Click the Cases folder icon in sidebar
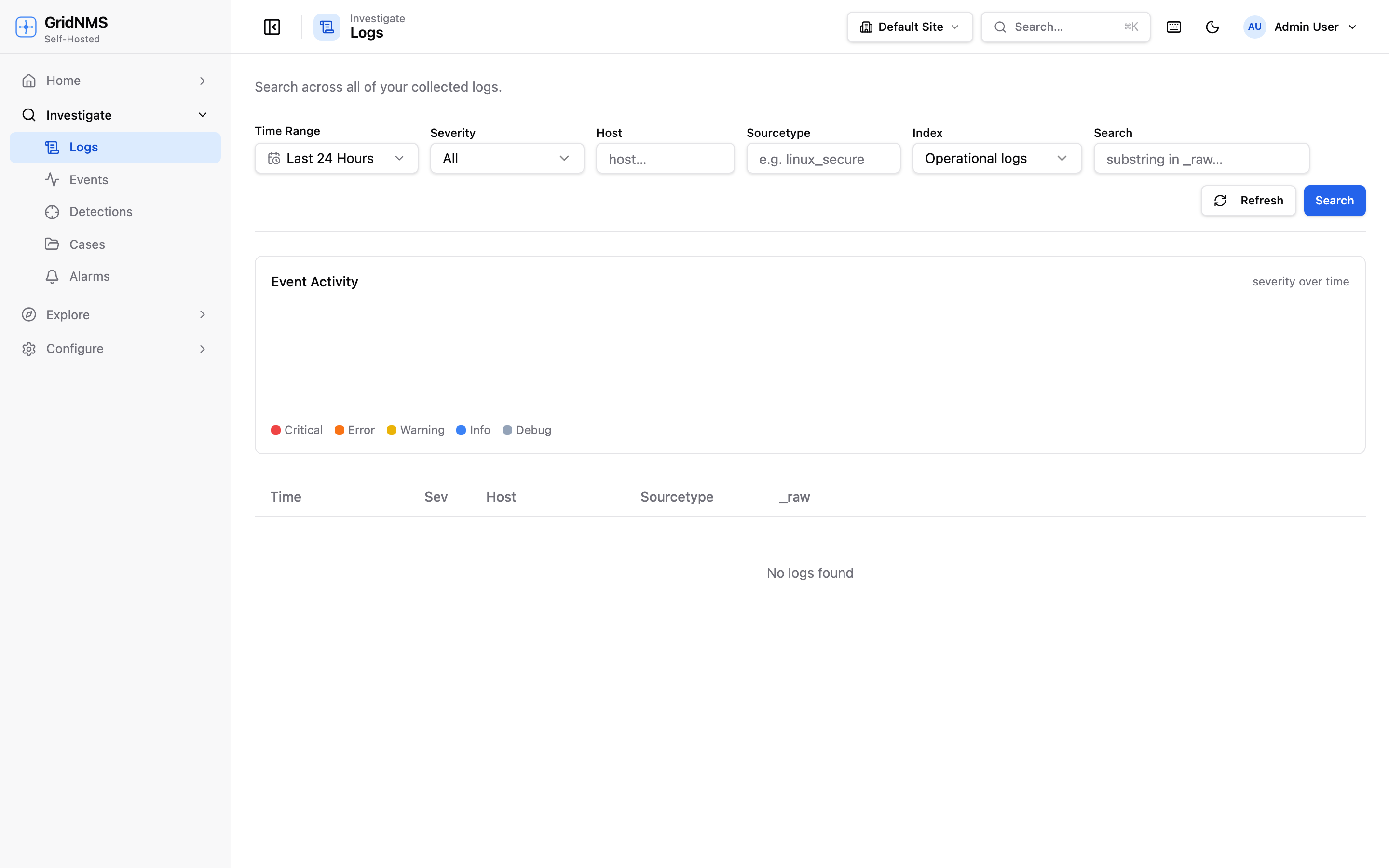1389x868 pixels. [x=52, y=244]
